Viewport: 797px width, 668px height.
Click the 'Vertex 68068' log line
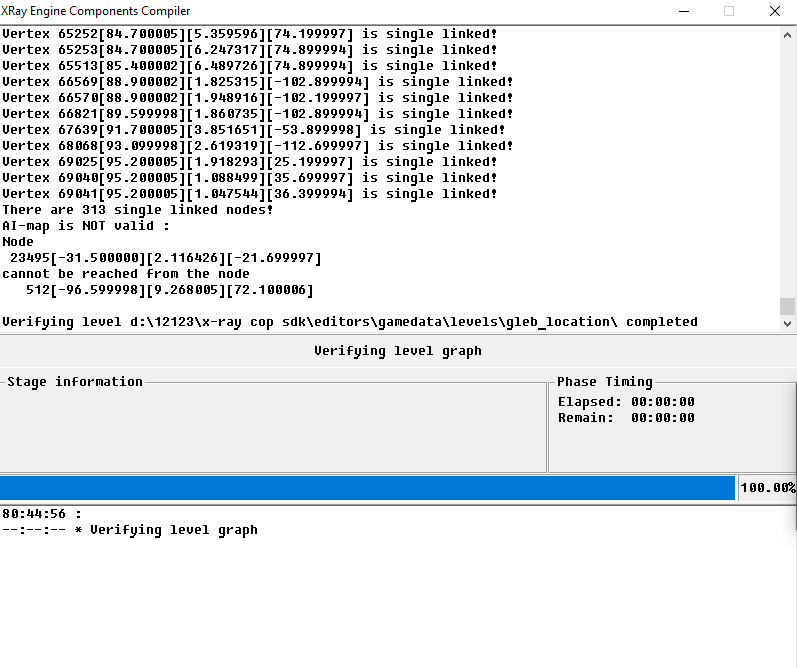(258, 146)
